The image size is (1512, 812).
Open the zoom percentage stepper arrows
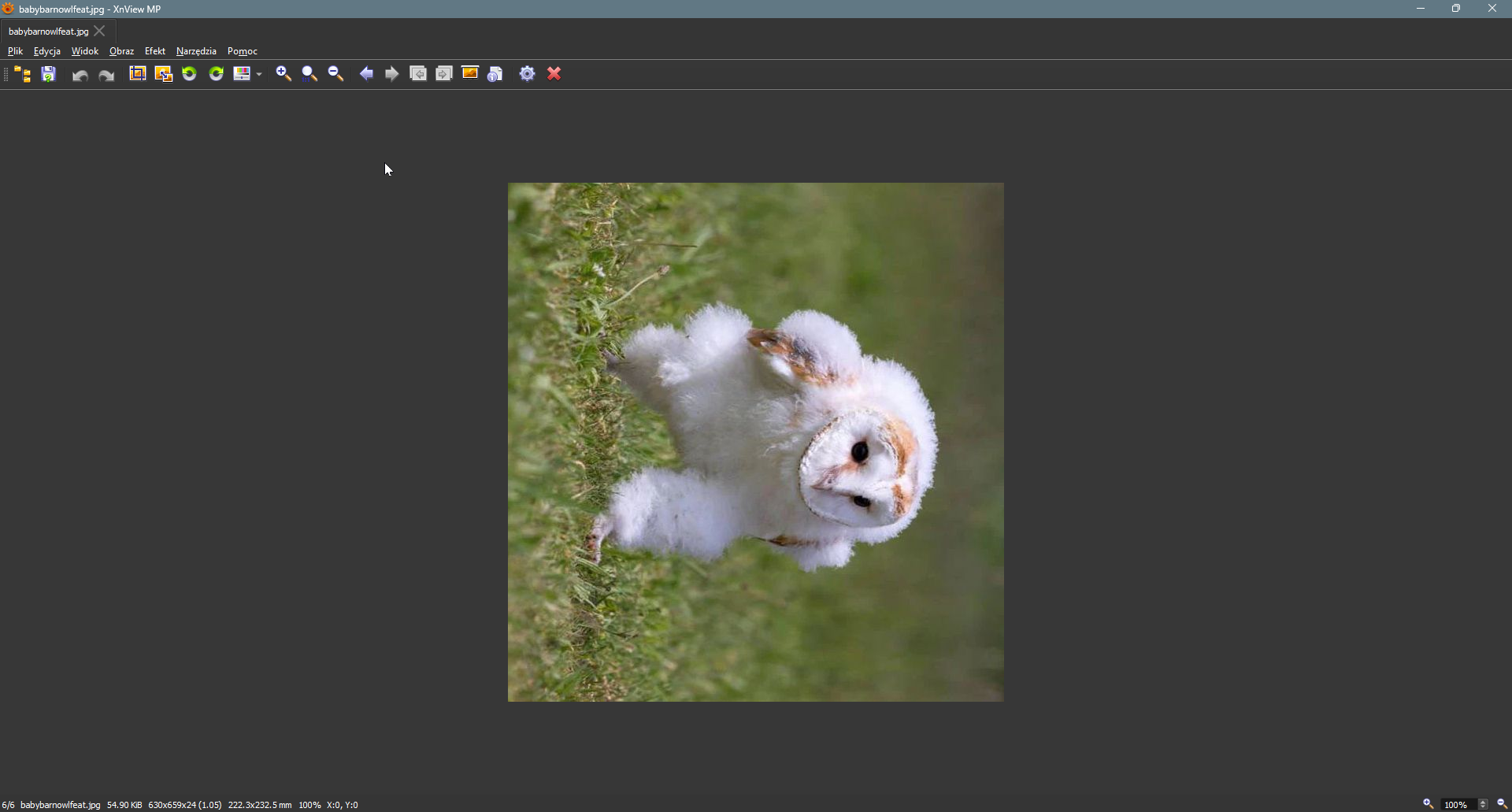[x=1483, y=804]
